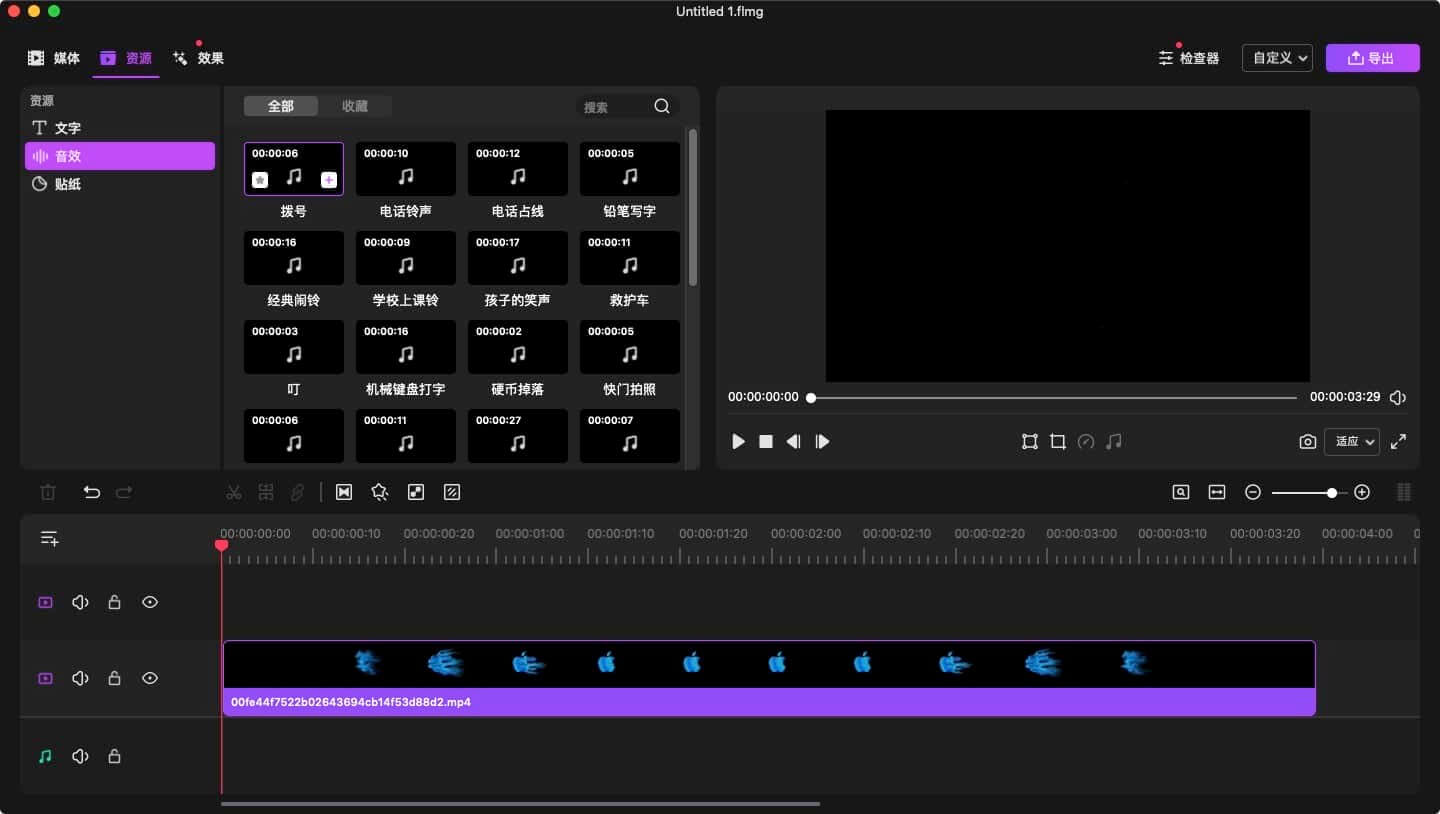The image size is (1440, 814).
Task: Take a snapshot with camera icon
Action: pyautogui.click(x=1307, y=441)
